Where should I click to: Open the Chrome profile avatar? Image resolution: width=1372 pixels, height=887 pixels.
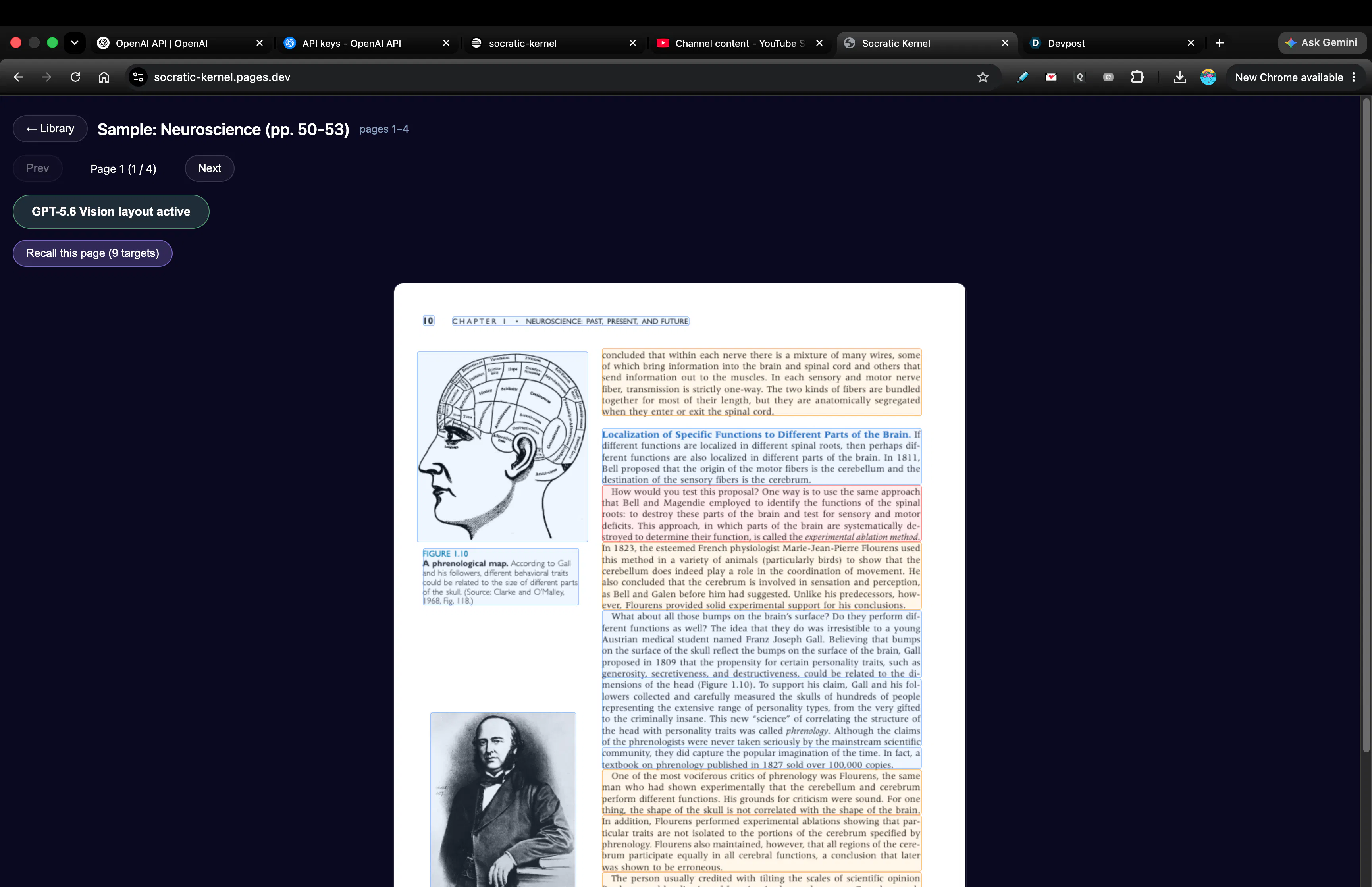click(x=1208, y=77)
